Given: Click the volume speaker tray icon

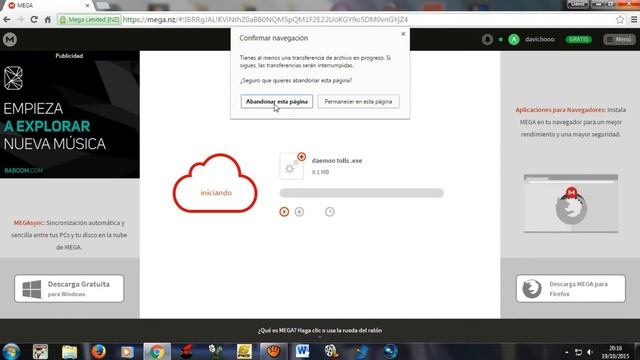Looking at the screenshot, I should (x=590, y=352).
